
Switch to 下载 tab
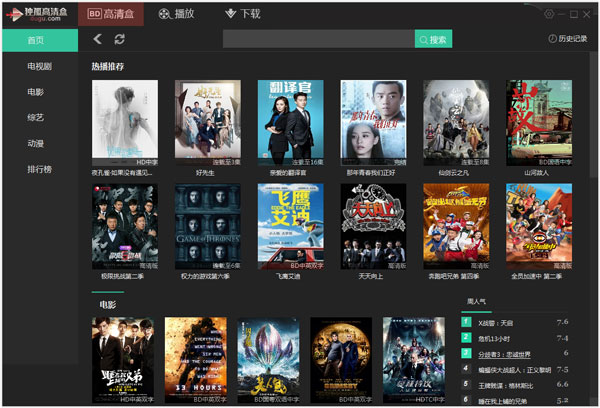[243, 14]
